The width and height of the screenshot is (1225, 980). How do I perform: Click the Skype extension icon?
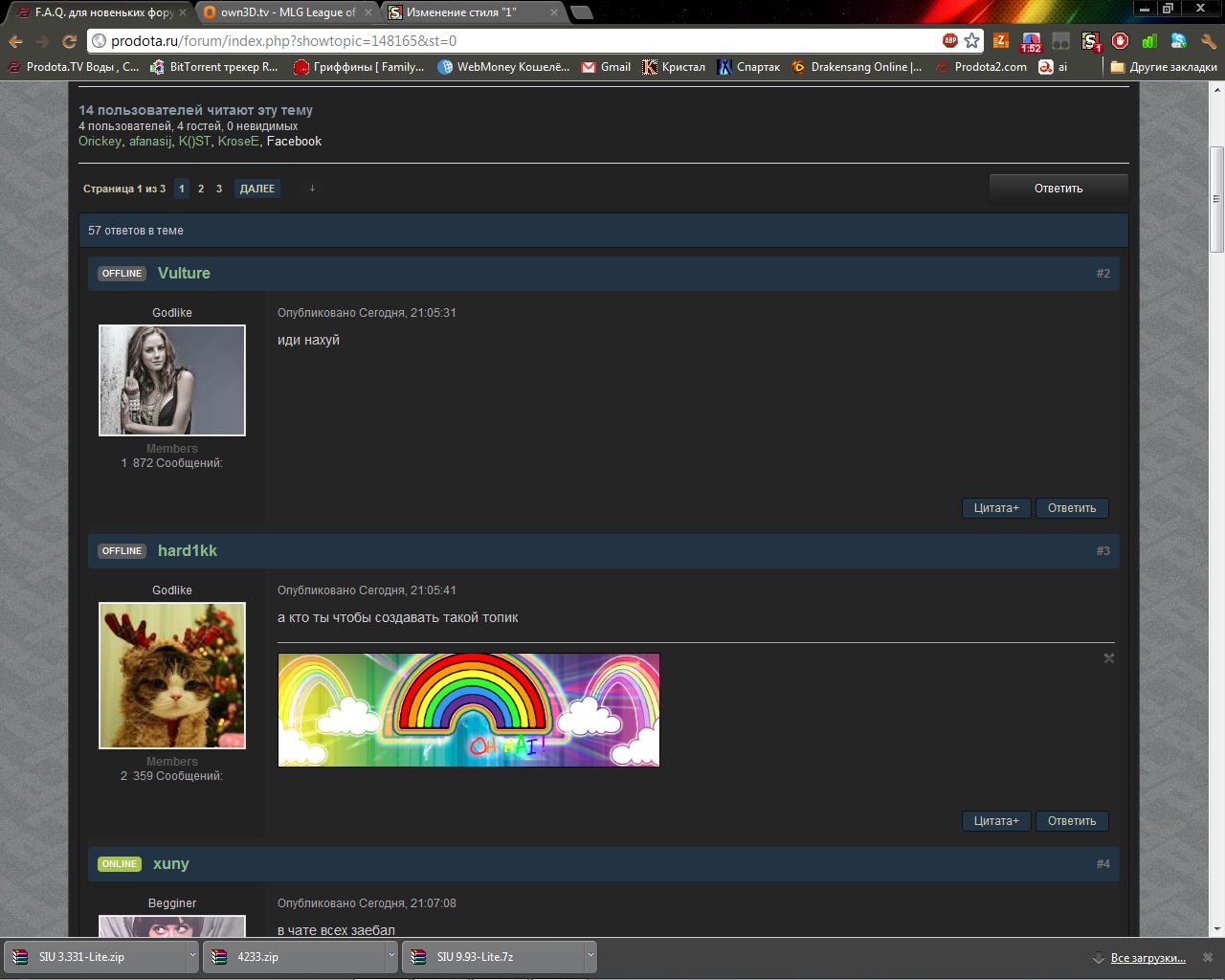pos(1178,41)
